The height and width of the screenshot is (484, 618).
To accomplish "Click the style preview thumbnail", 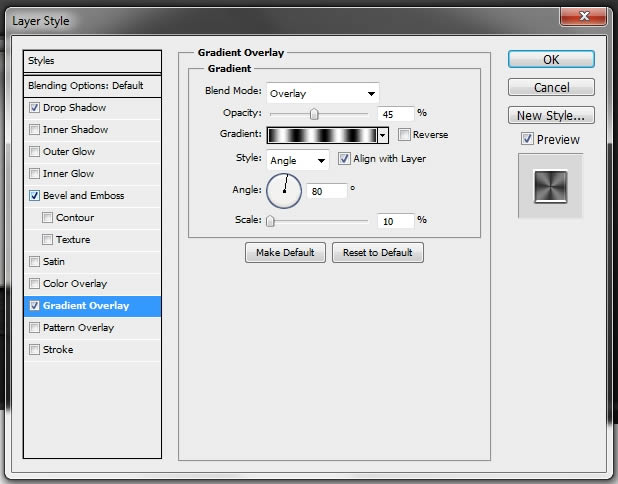I will 550,186.
